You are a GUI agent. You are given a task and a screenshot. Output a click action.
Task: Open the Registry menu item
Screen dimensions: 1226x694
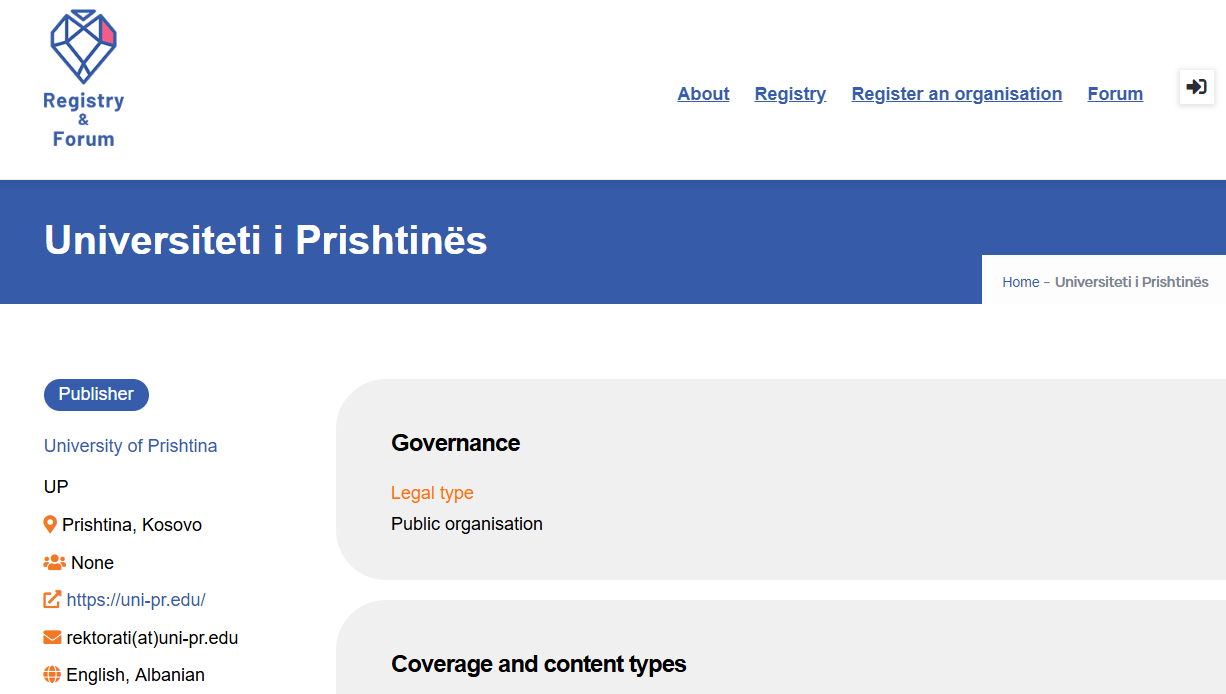click(790, 94)
